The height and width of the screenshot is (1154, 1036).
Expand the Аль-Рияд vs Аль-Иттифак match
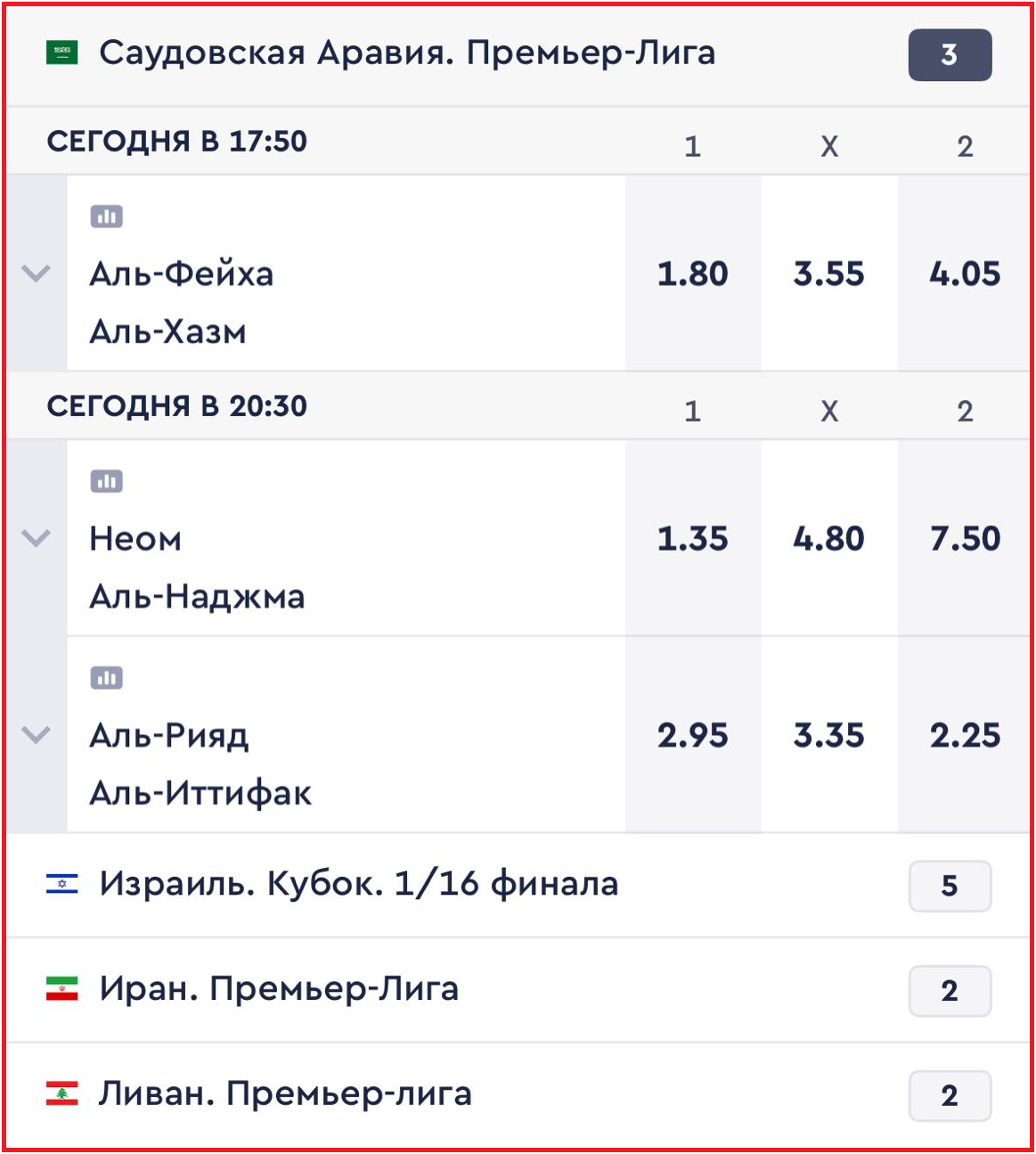pyautogui.click(x=36, y=735)
